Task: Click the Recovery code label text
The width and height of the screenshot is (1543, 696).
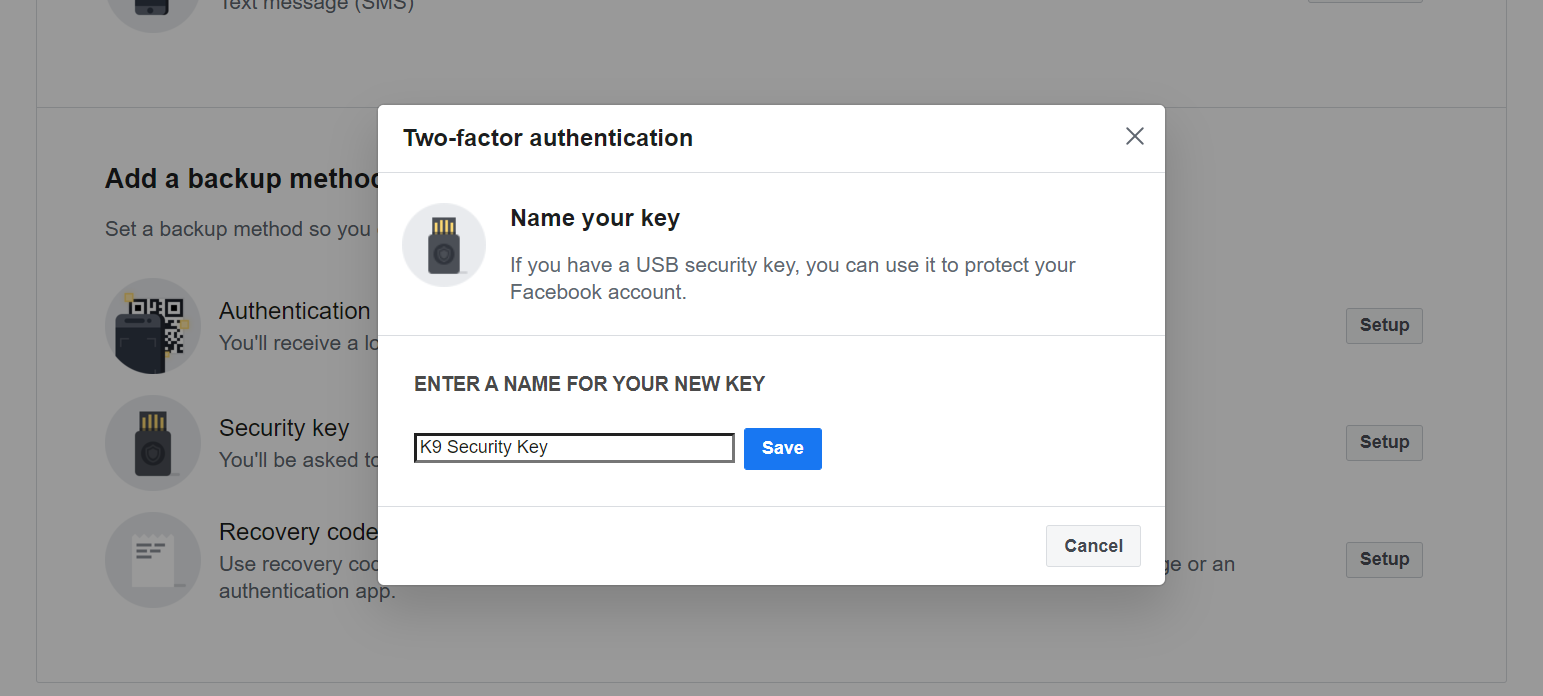Action: tap(298, 532)
